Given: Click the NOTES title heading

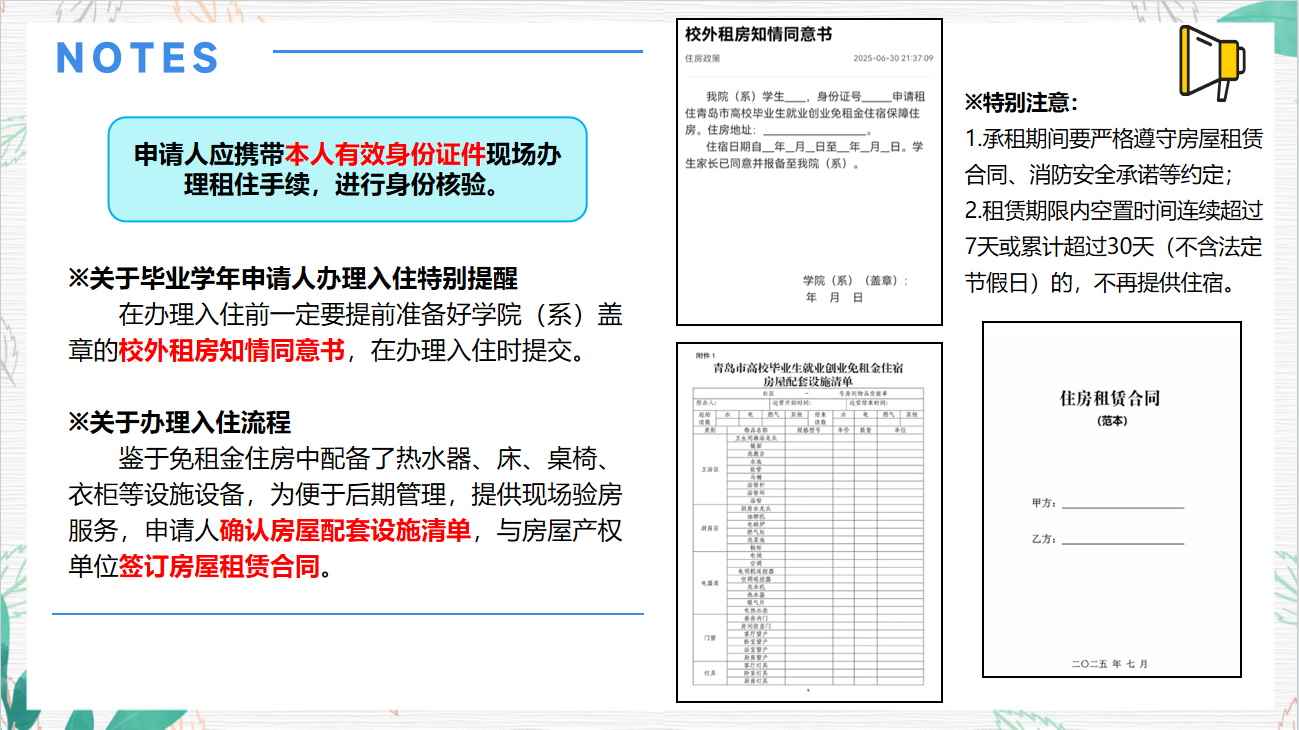Looking at the screenshot, I should 138,58.
